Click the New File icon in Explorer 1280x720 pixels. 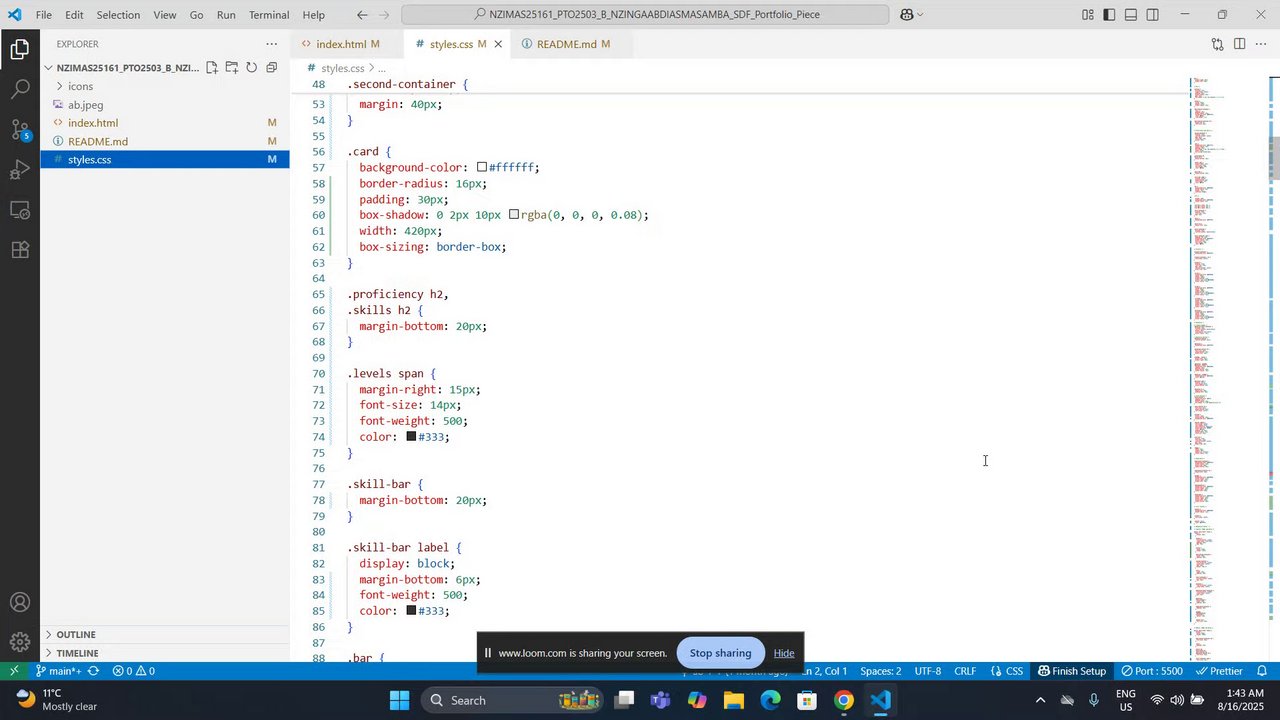pyautogui.click(x=212, y=68)
